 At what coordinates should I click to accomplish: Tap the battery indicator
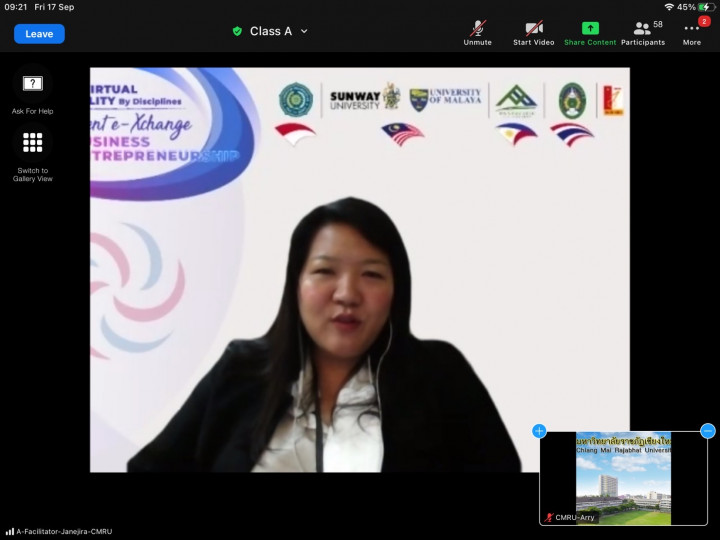coord(705,7)
